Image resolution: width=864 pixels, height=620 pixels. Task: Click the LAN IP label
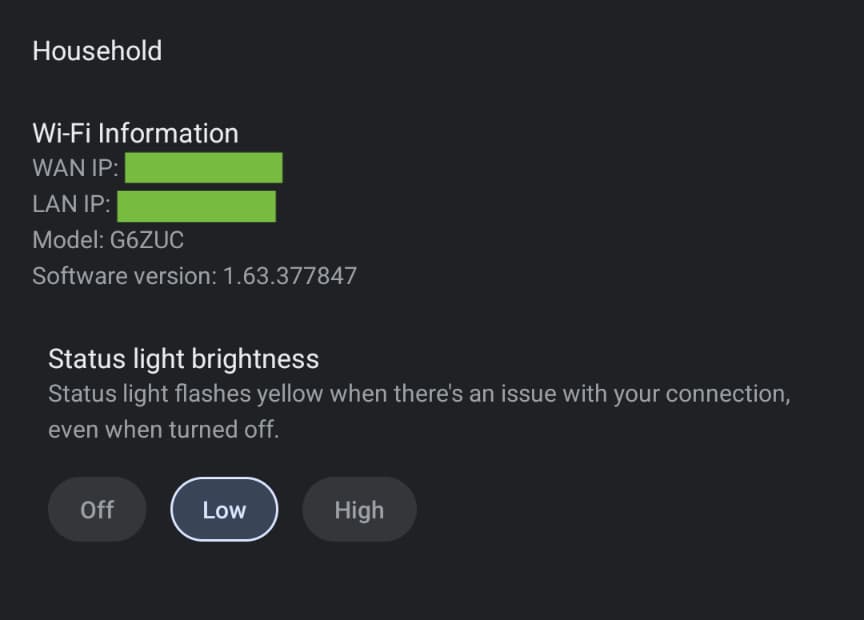[x=71, y=205]
